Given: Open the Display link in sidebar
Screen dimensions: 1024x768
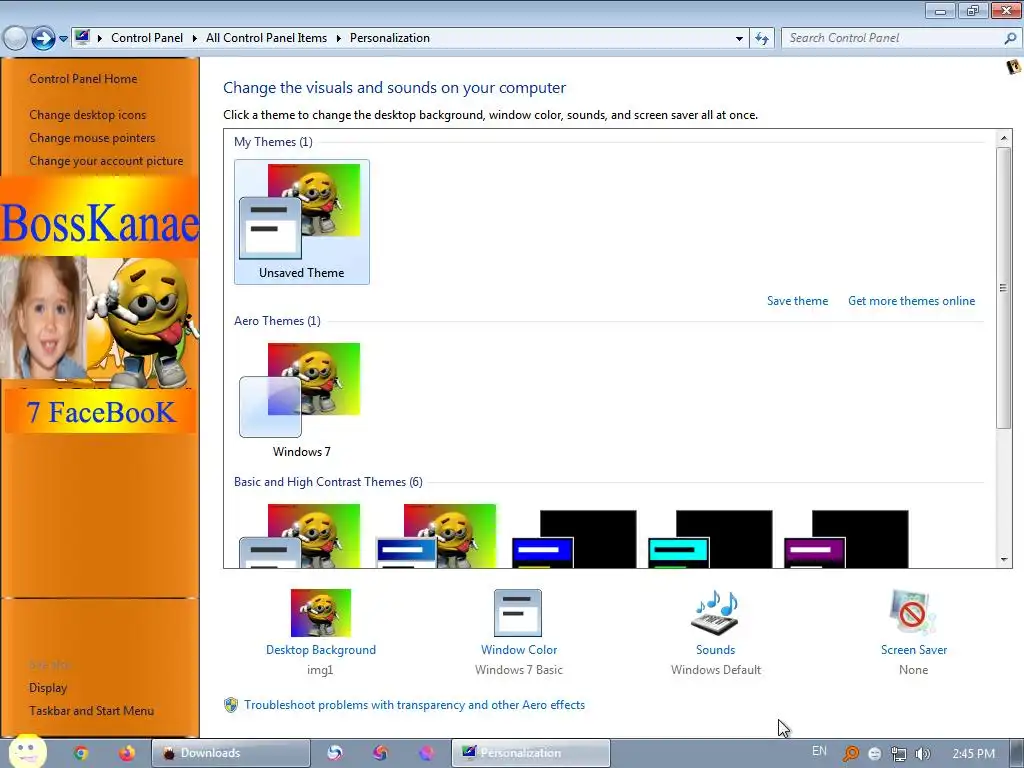Looking at the screenshot, I should [48, 688].
